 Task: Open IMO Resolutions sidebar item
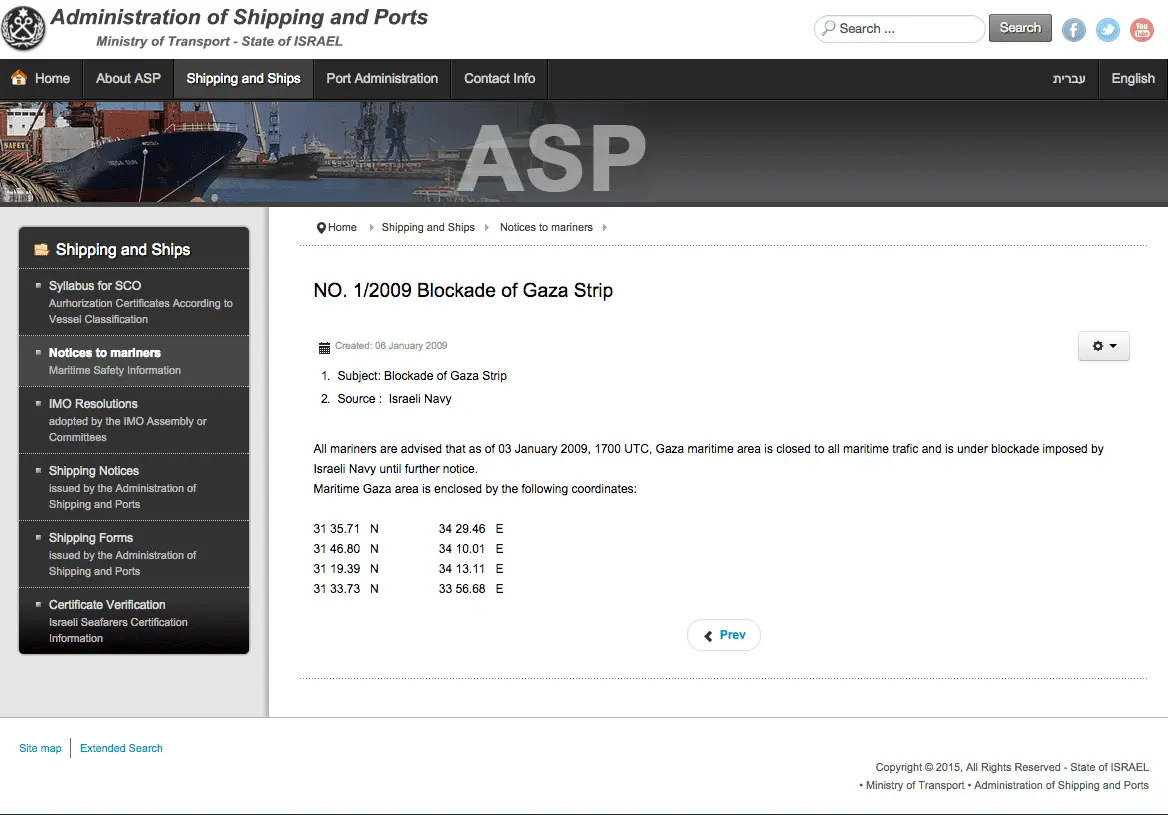pyautogui.click(x=93, y=404)
